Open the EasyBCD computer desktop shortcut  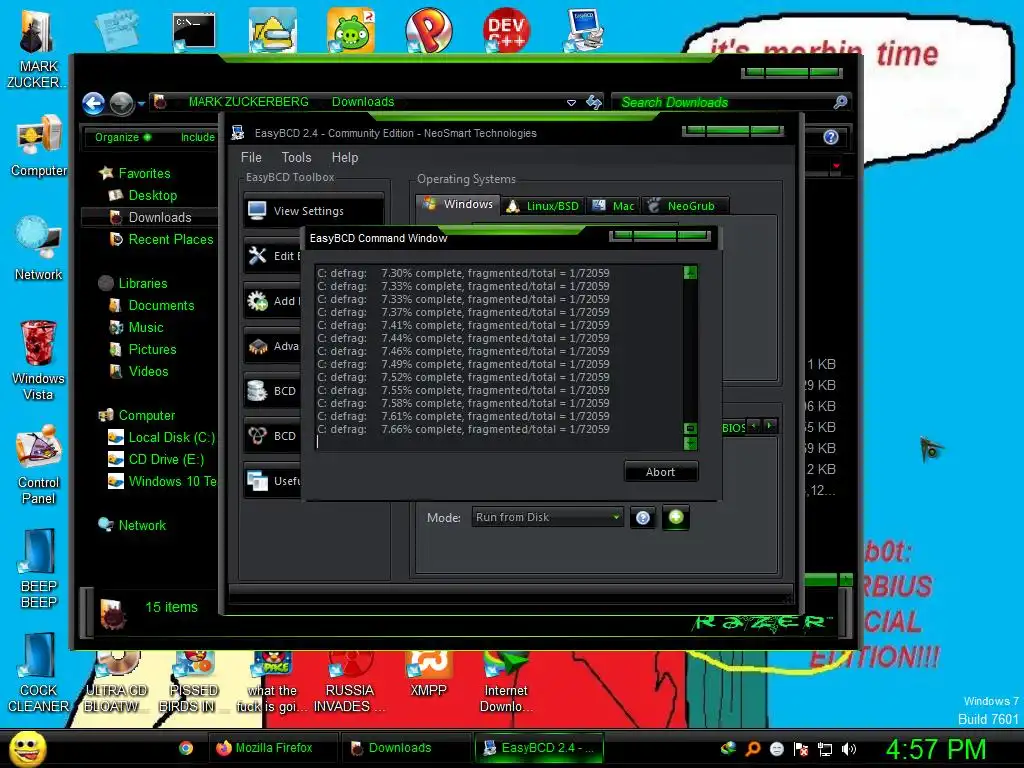click(584, 30)
